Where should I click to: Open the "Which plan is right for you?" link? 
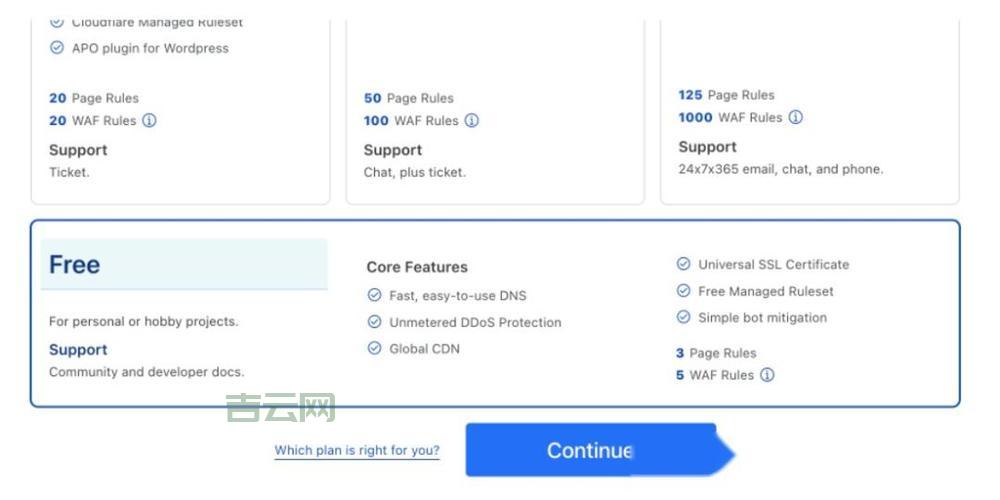coord(357,451)
